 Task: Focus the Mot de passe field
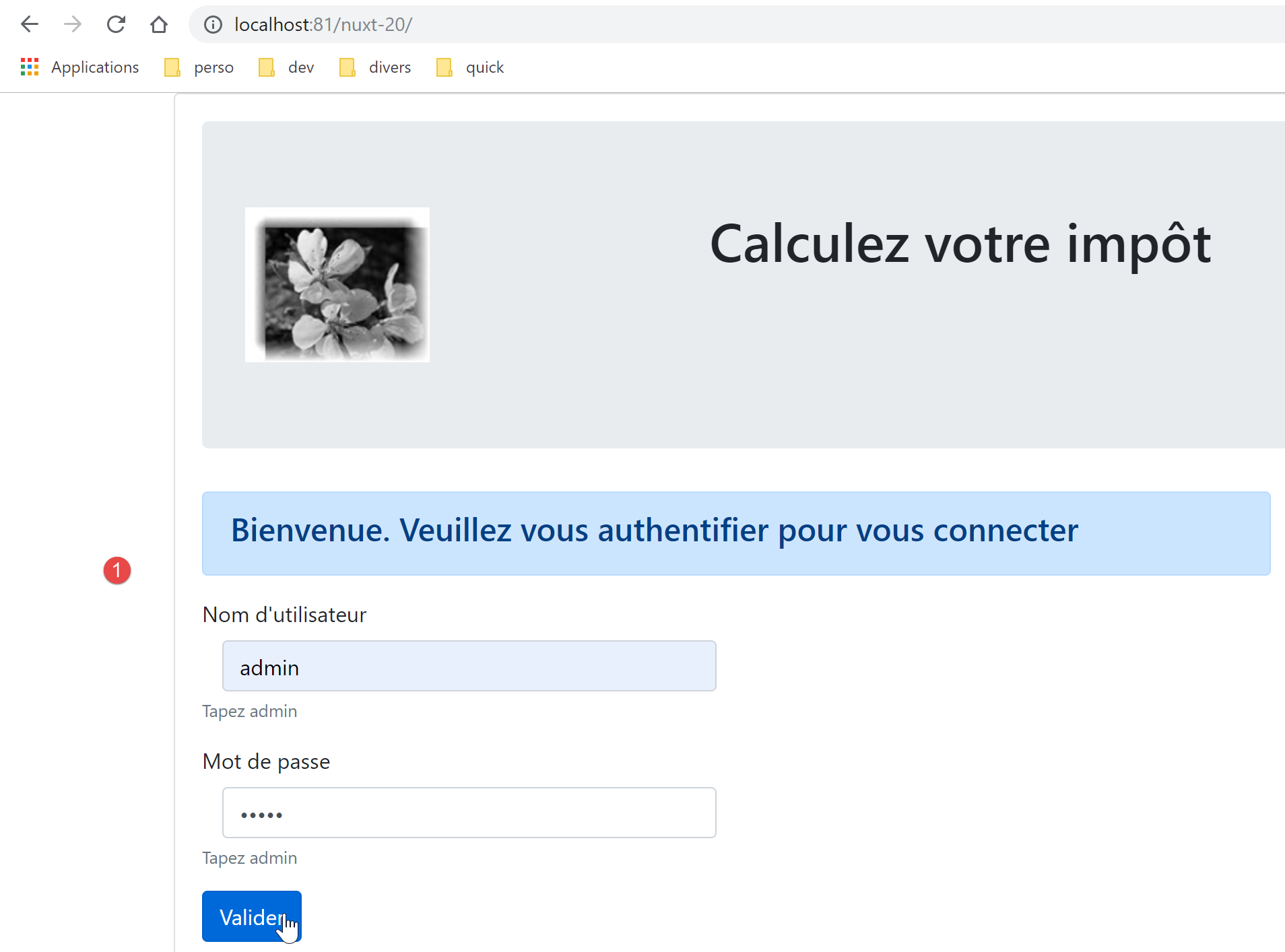coord(469,813)
